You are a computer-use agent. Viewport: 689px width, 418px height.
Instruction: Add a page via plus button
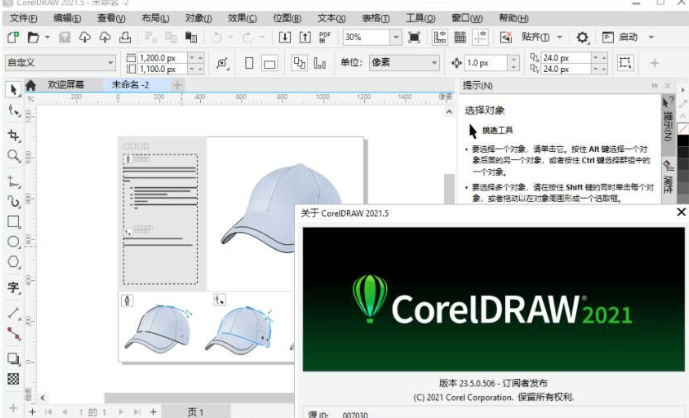coord(153,412)
